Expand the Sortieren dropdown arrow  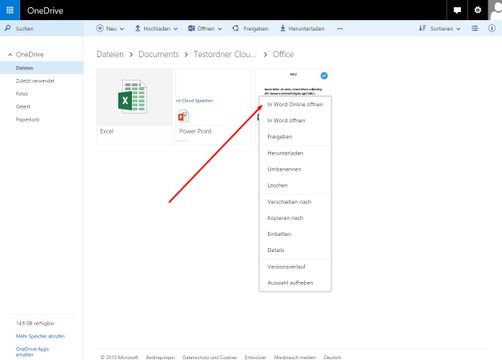(x=459, y=29)
